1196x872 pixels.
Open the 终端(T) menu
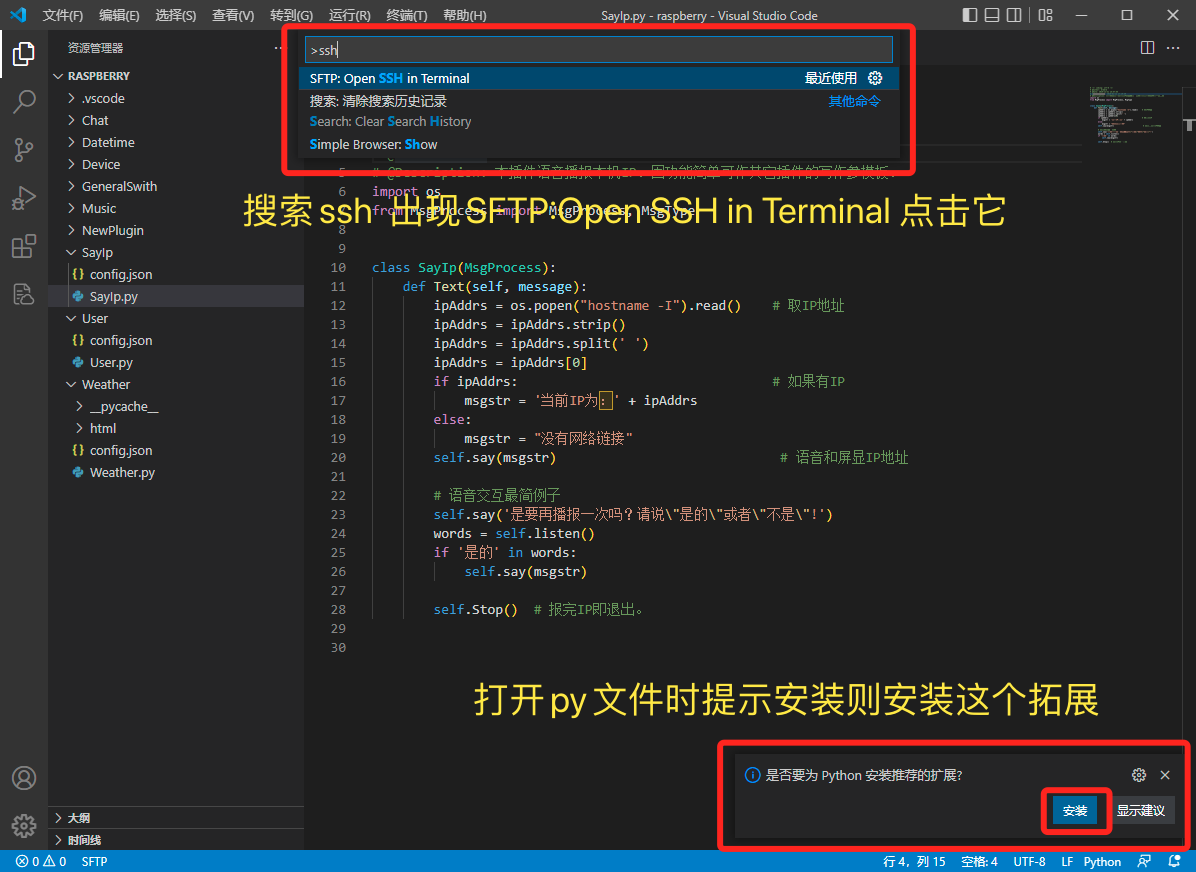pos(407,15)
